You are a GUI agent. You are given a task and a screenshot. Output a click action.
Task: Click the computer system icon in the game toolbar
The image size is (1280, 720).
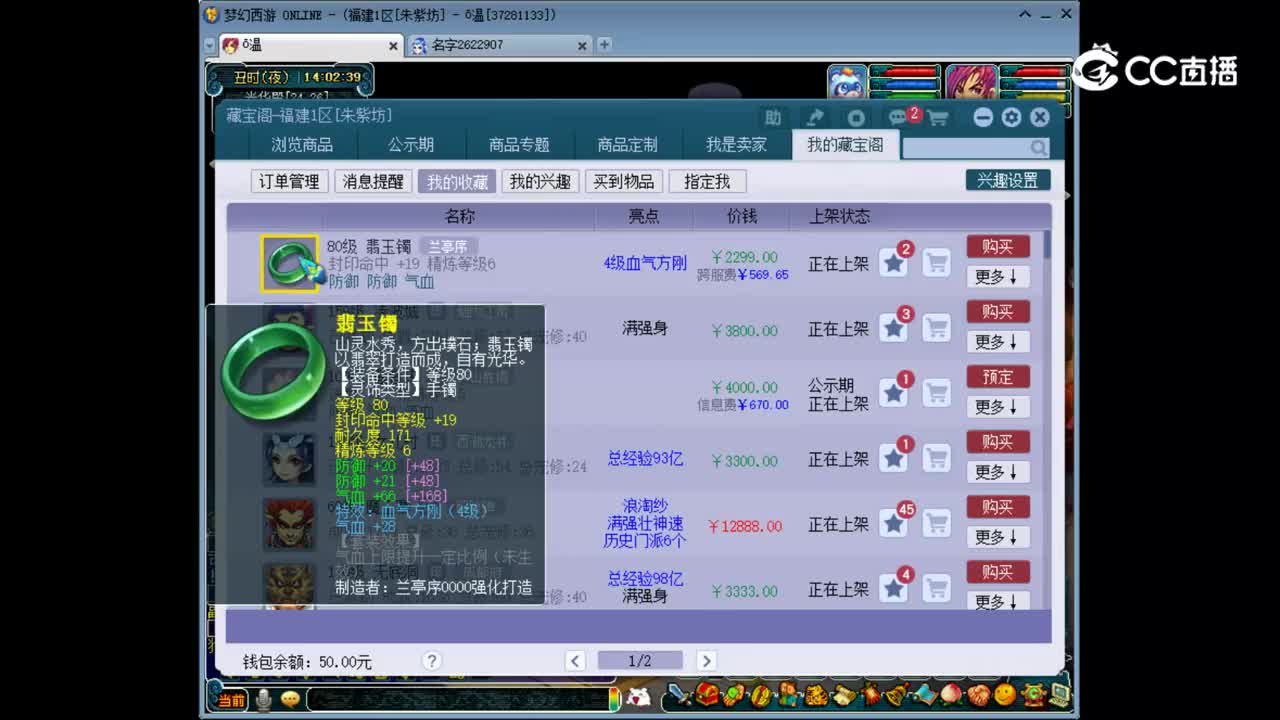[1060, 695]
